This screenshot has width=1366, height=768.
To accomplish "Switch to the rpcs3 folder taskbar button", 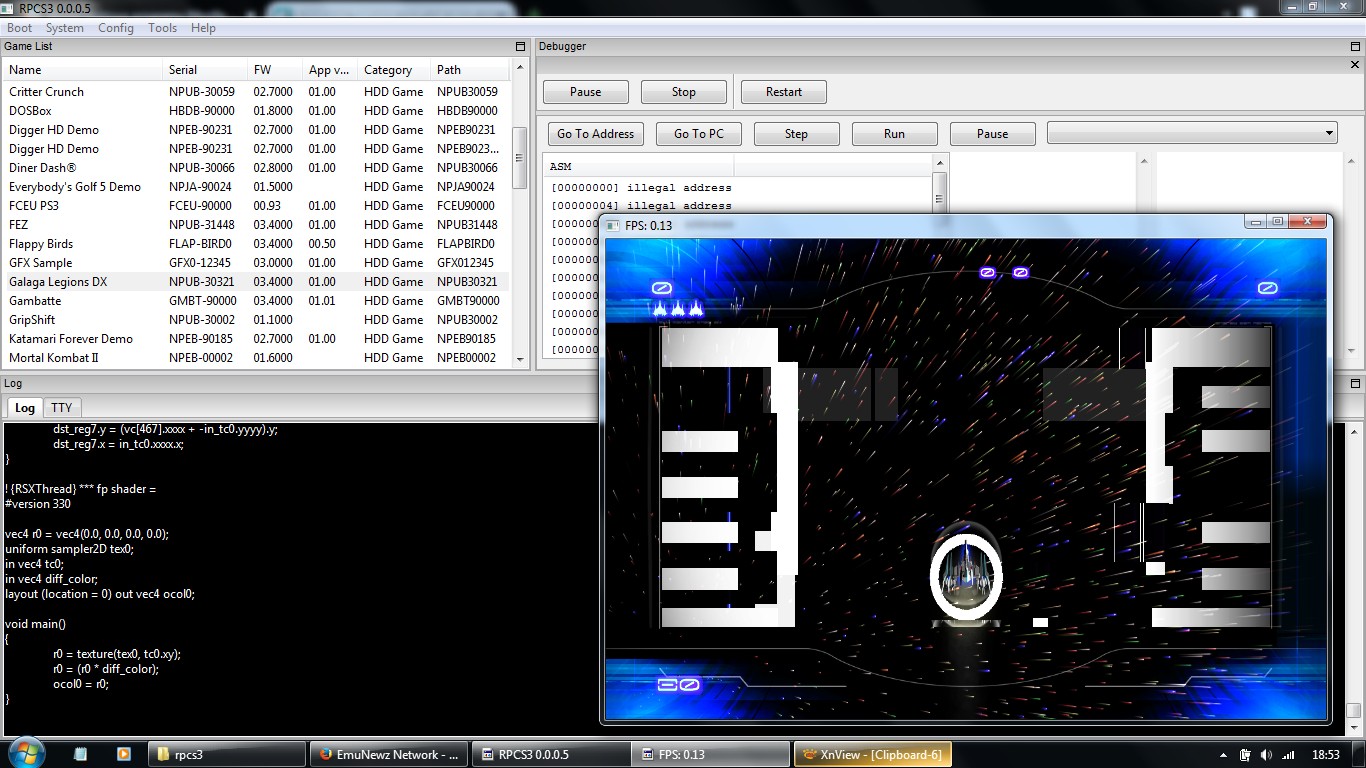I will click(227, 754).
